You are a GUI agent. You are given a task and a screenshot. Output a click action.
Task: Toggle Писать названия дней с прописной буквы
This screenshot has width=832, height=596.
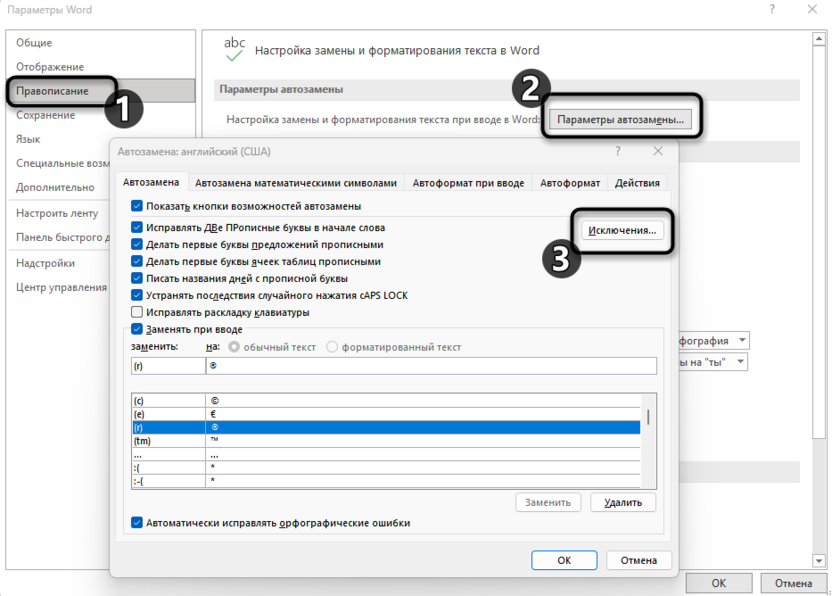(x=137, y=278)
